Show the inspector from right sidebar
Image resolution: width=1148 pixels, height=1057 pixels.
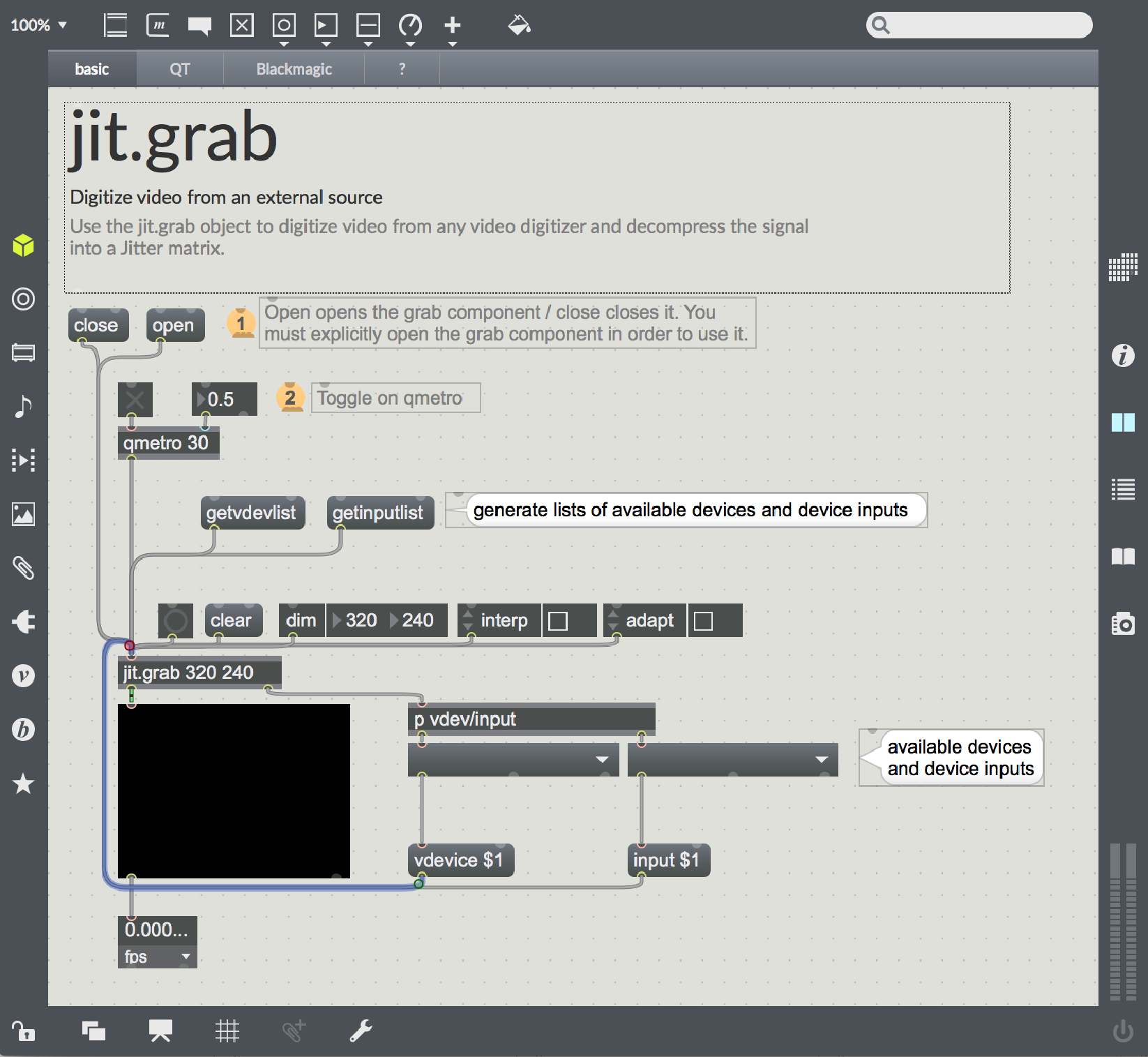tap(1123, 355)
